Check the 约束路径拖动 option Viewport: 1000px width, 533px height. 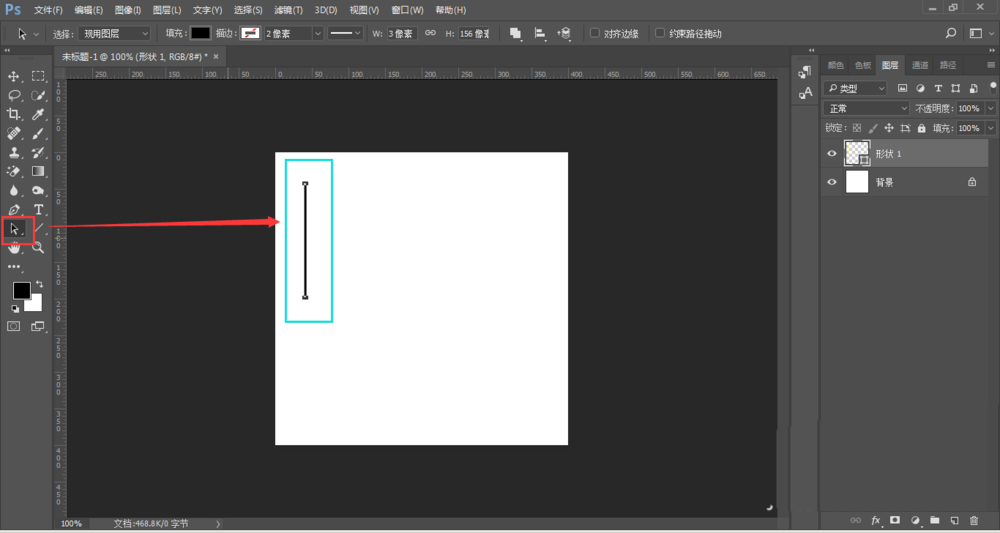point(660,33)
